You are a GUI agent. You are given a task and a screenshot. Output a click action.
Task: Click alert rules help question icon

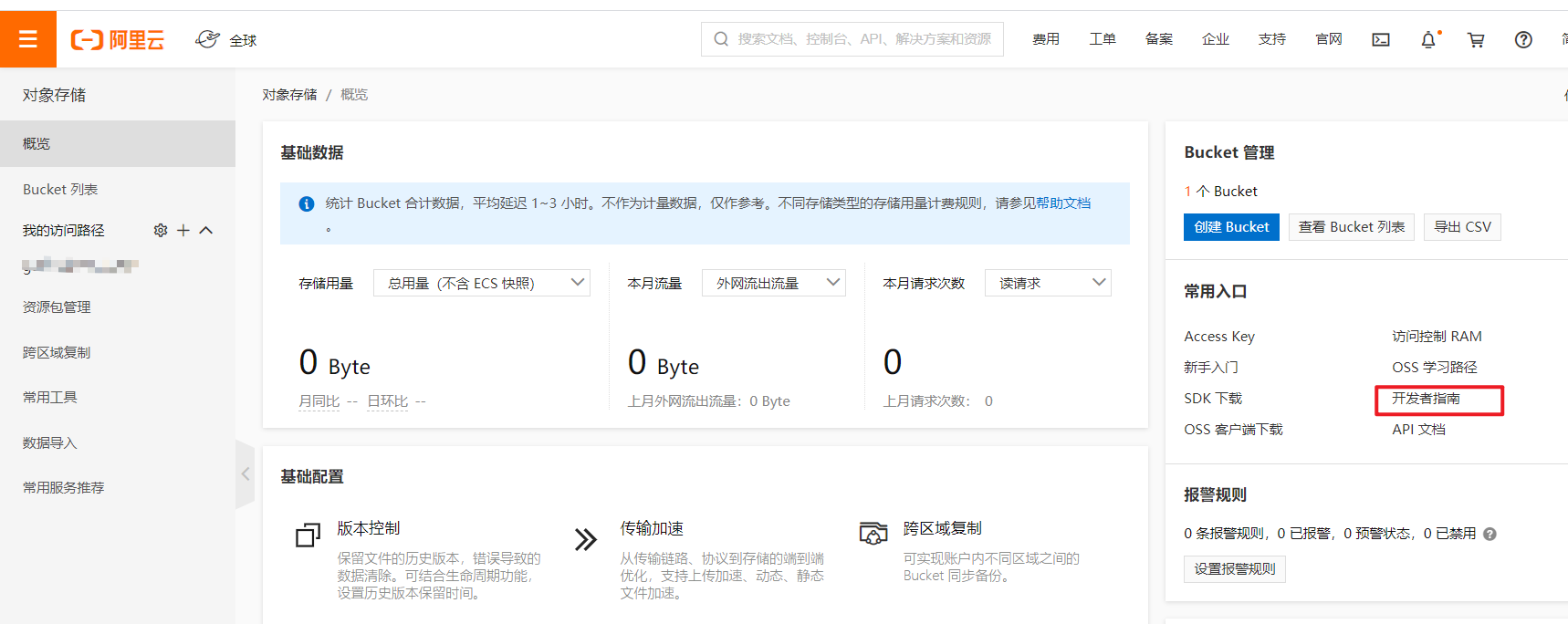point(1490,534)
